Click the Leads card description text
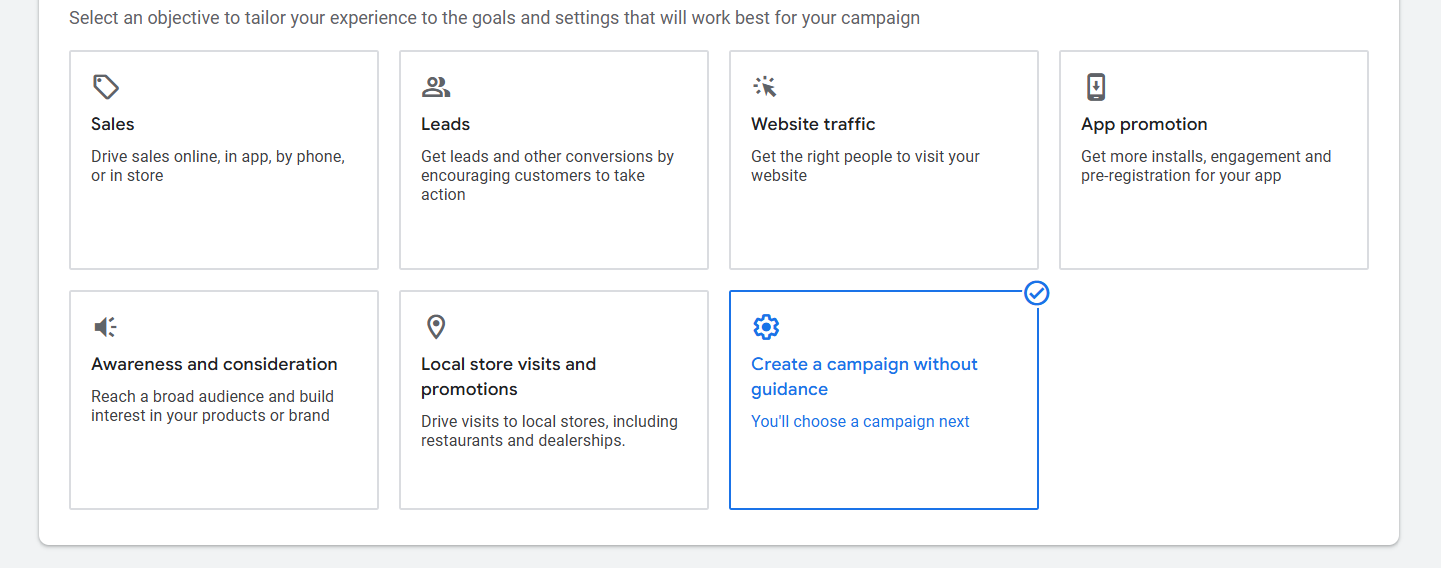This screenshot has height=568, width=1441. 547,175
